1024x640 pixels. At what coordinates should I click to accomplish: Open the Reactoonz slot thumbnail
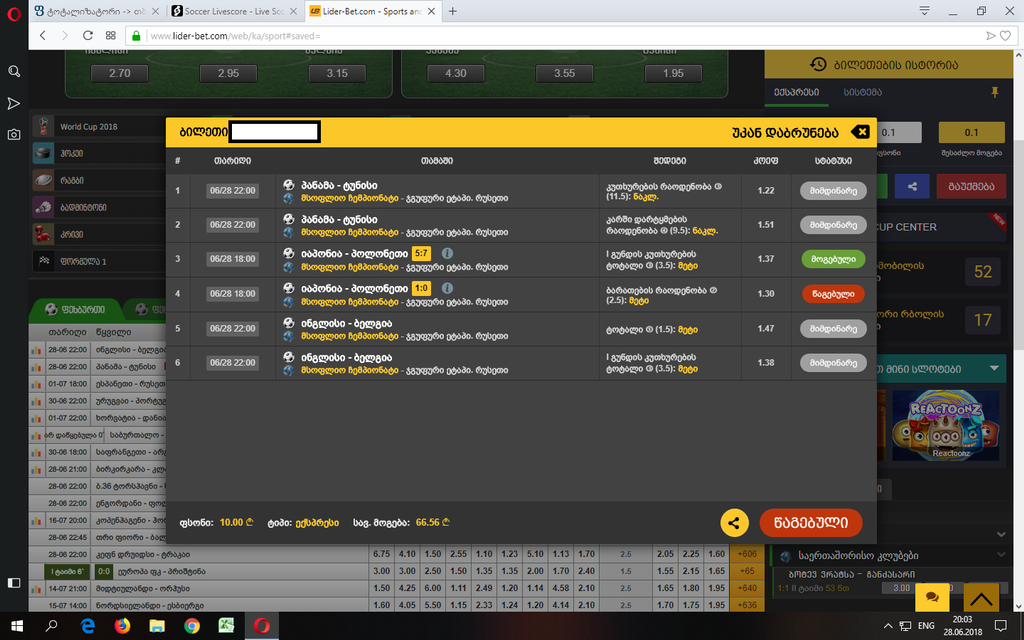pos(945,425)
